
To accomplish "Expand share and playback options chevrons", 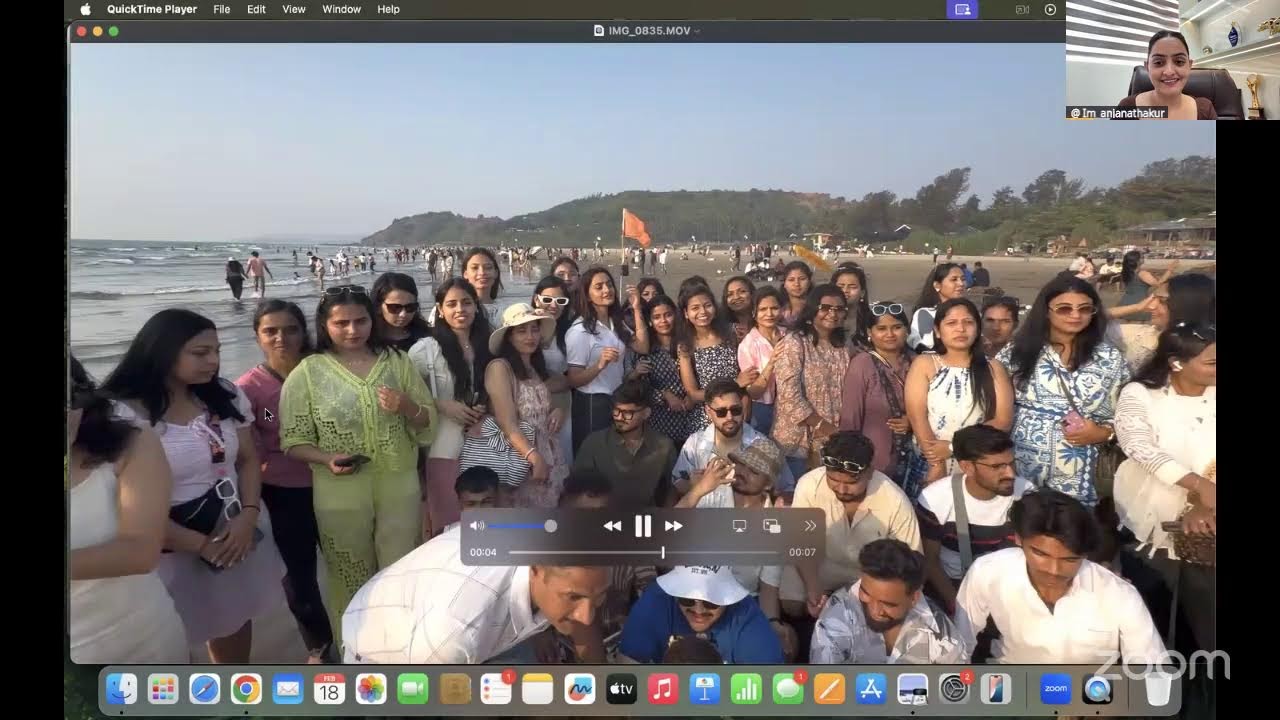I will pos(810,526).
